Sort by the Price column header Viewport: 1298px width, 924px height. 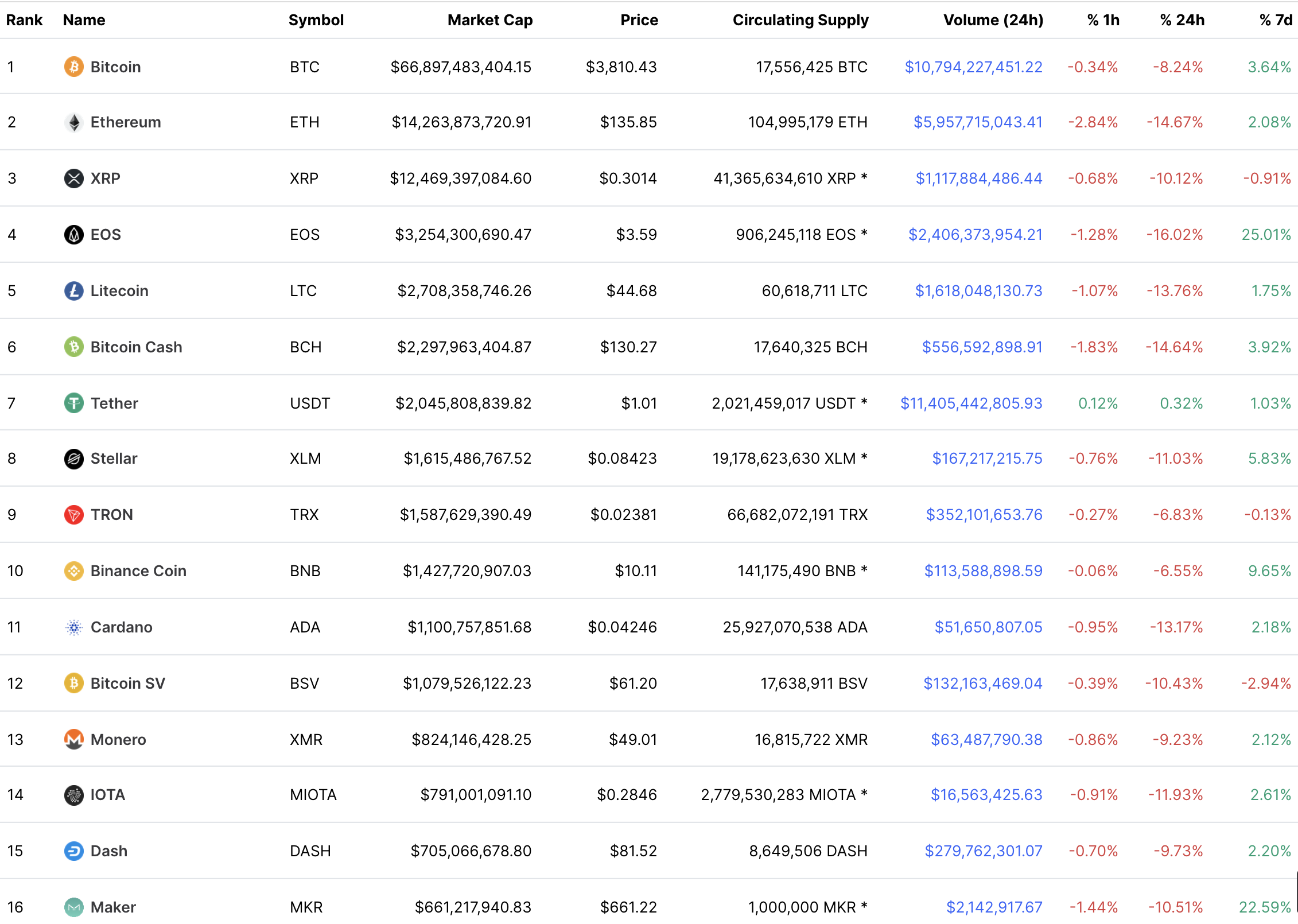coord(639,20)
